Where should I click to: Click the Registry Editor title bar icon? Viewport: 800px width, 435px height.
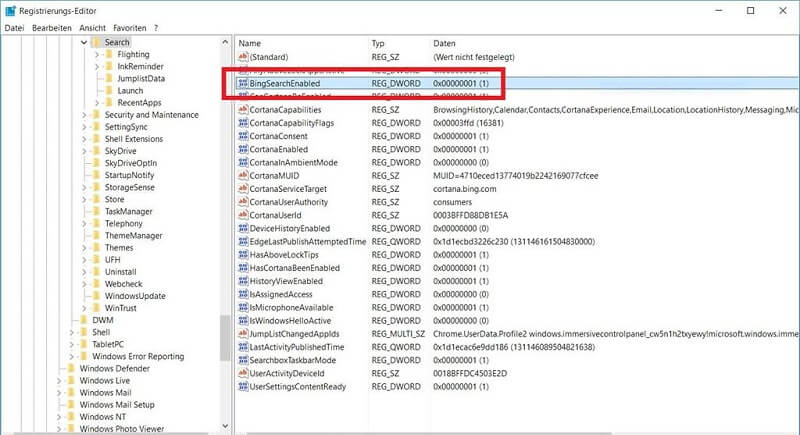tap(10, 11)
